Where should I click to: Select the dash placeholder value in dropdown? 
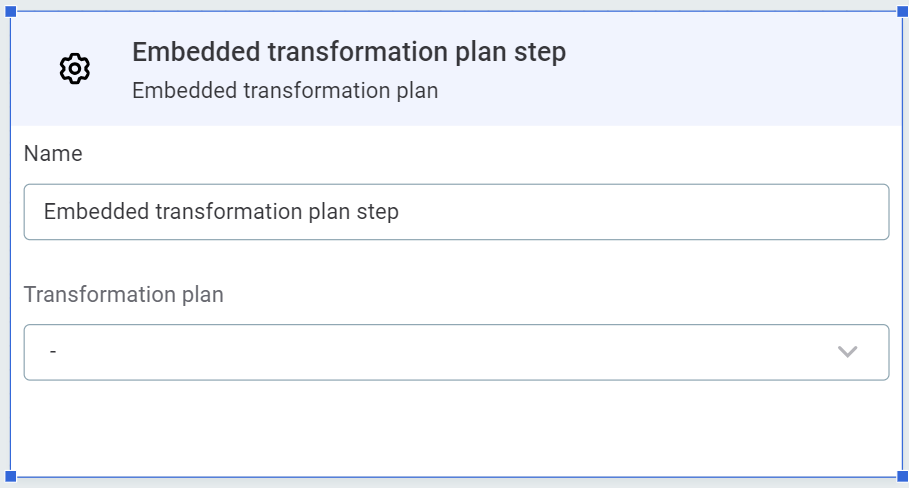click(x=52, y=352)
